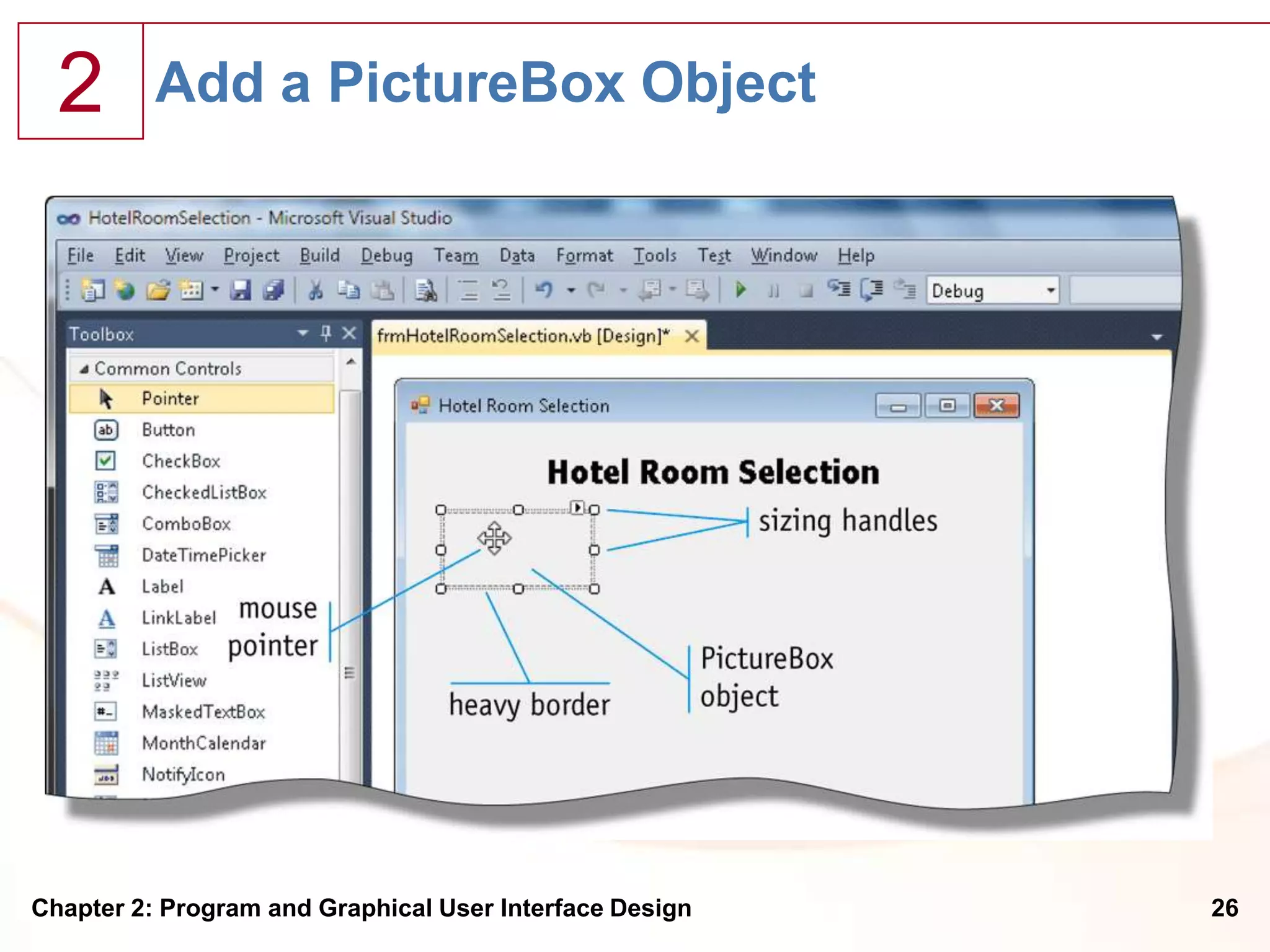Select the MaskedTextBox control in Toolbox
This screenshot has height=952, width=1270.
(202, 712)
